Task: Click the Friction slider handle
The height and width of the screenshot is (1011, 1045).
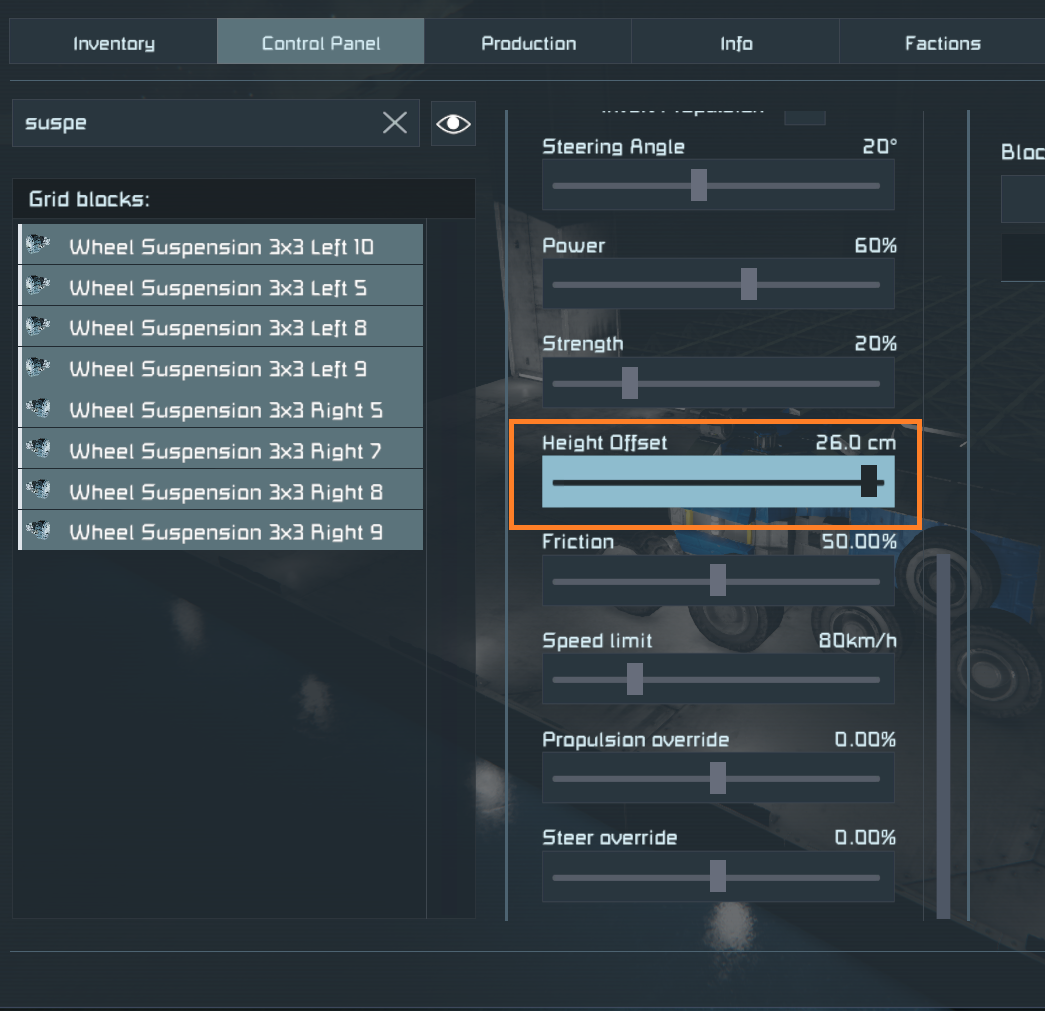Action: tap(717, 581)
